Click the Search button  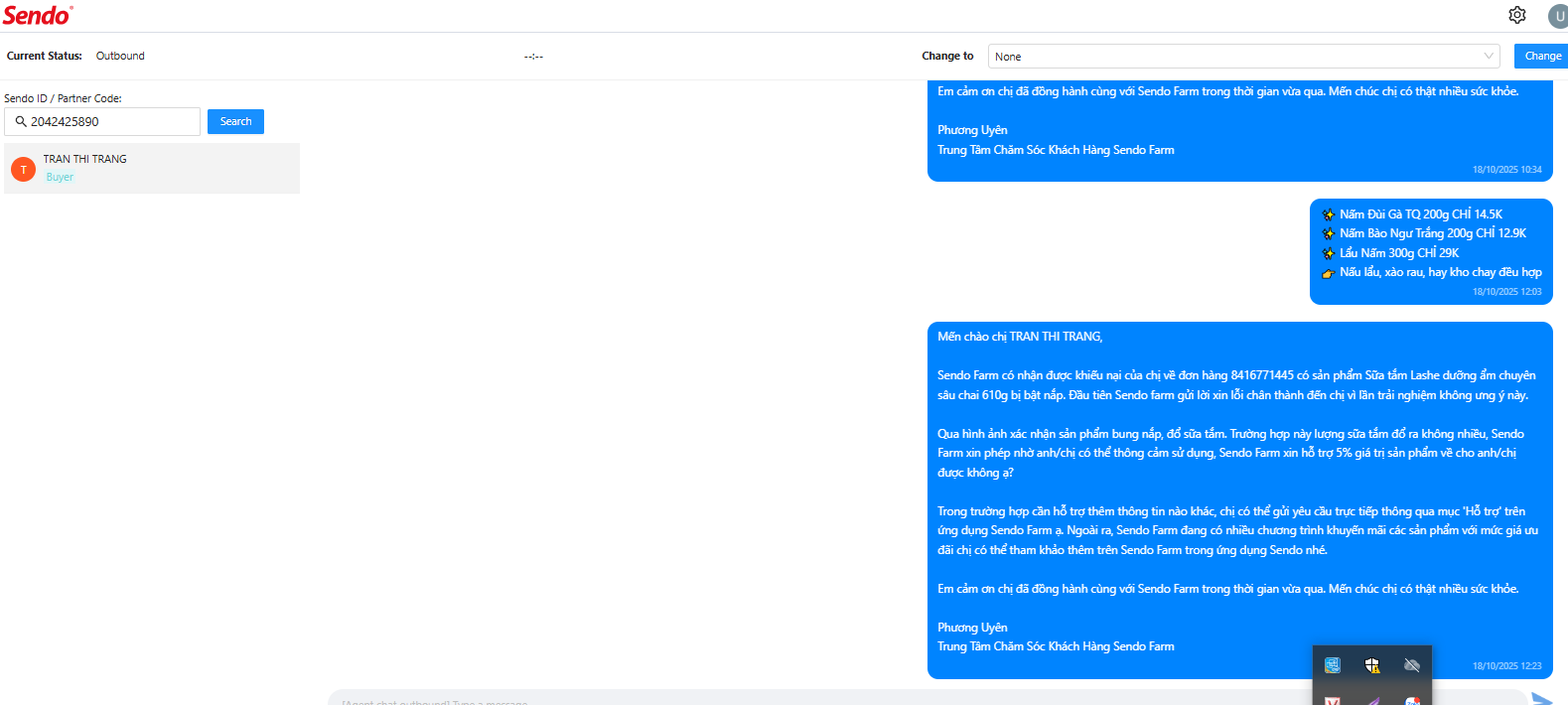point(235,121)
